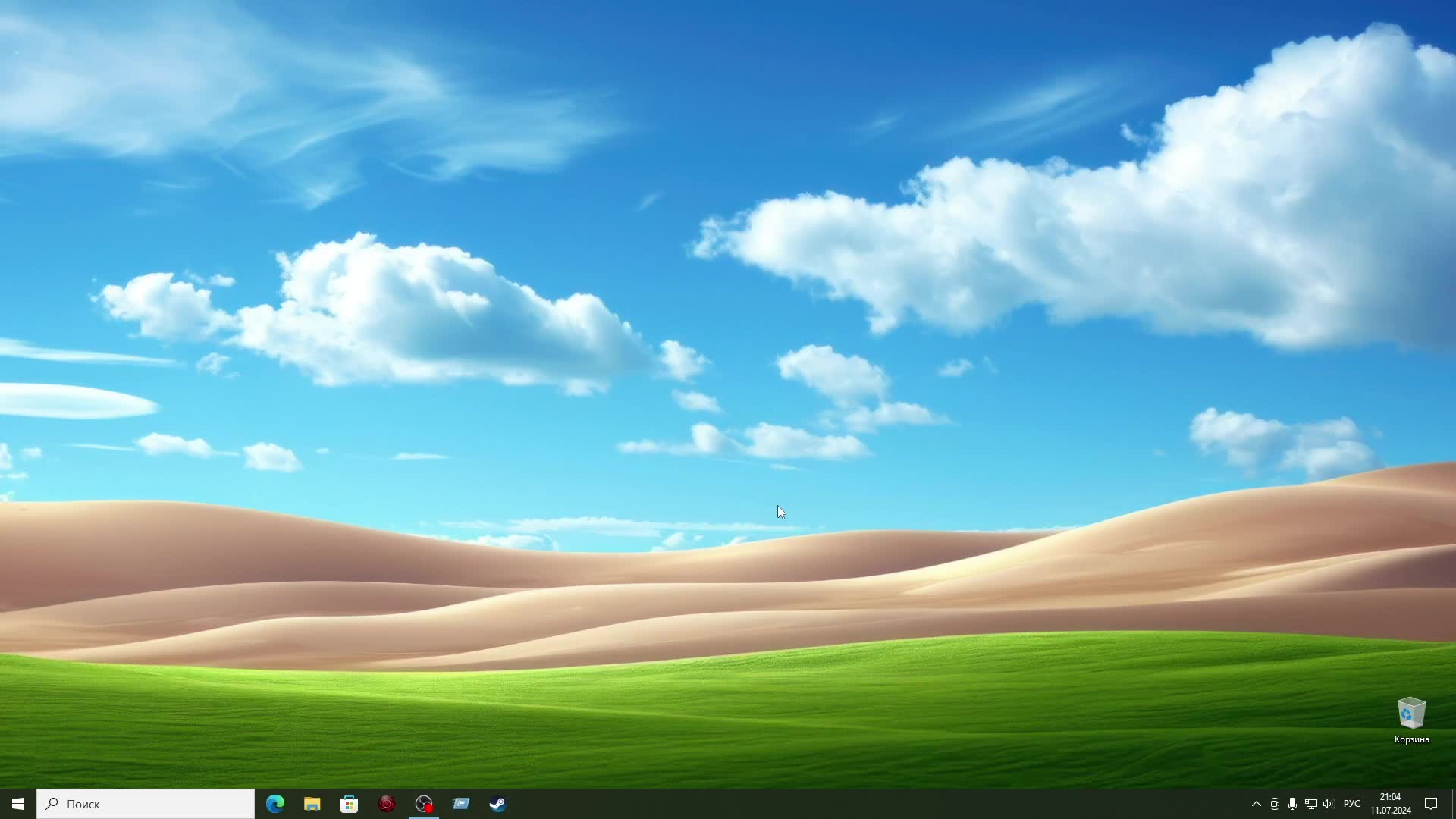Switch the РУС input language
This screenshot has width=1456, height=819.
point(1351,804)
